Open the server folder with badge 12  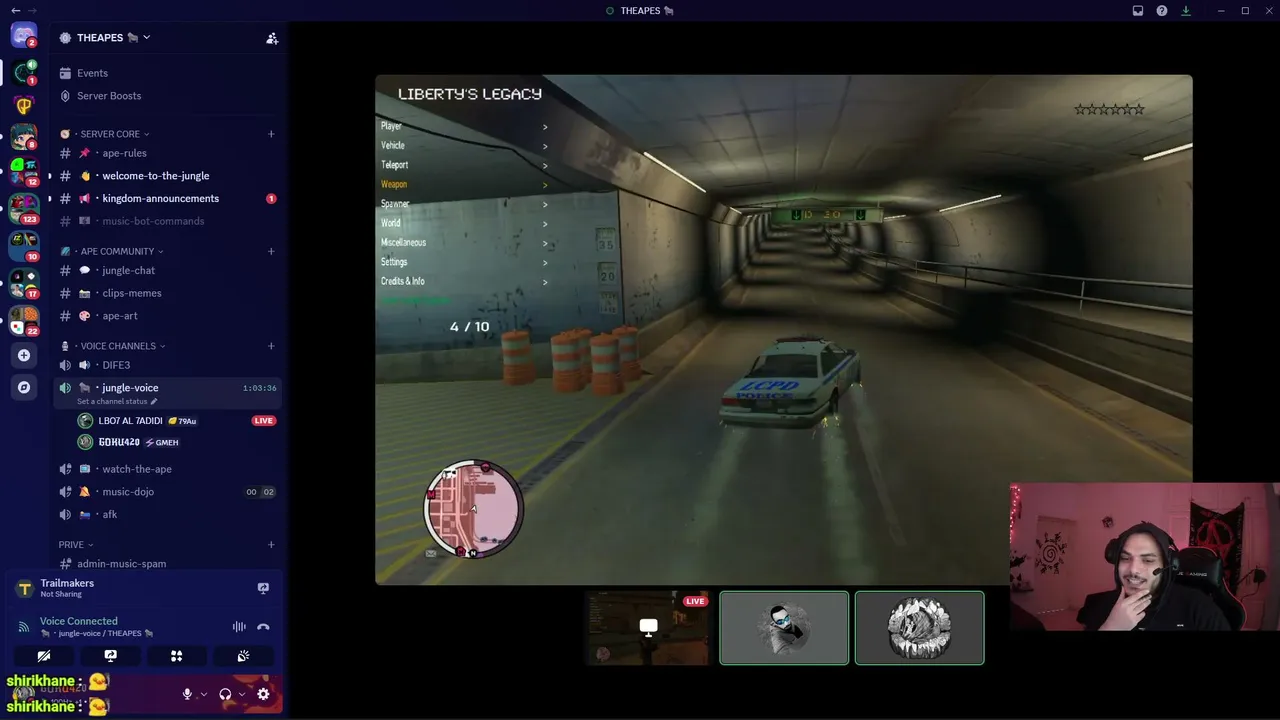pos(23,172)
